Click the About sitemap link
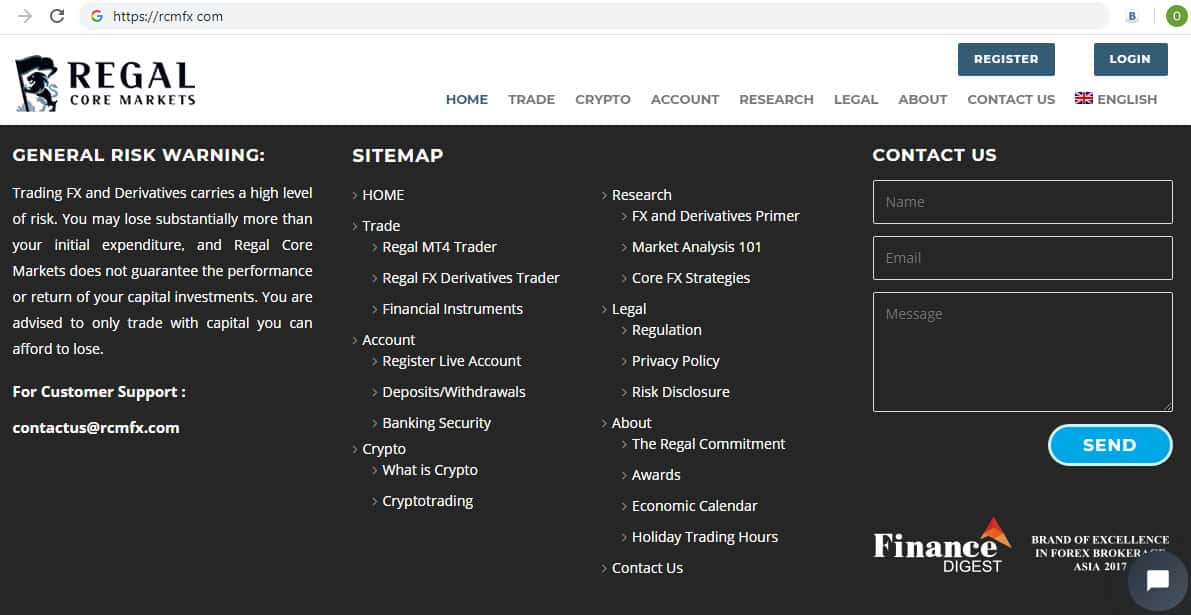1191x615 pixels. coord(632,423)
